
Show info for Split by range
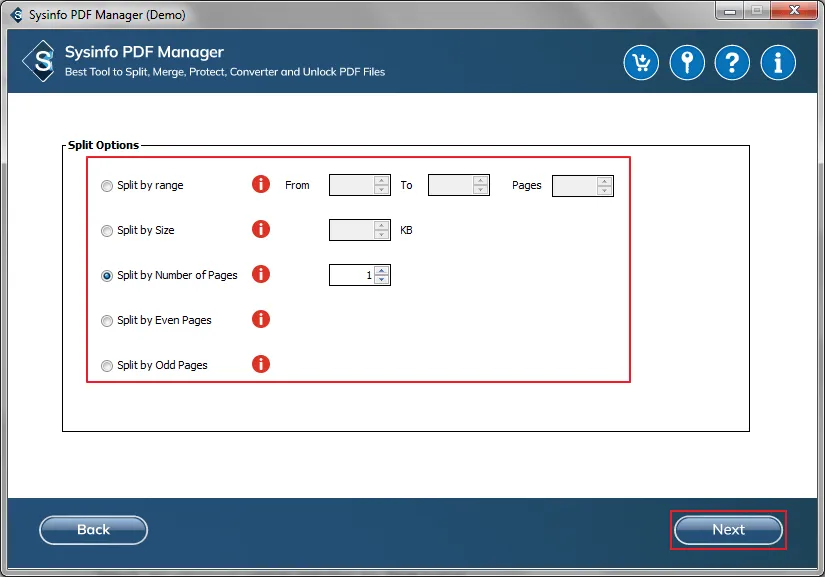(x=260, y=184)
